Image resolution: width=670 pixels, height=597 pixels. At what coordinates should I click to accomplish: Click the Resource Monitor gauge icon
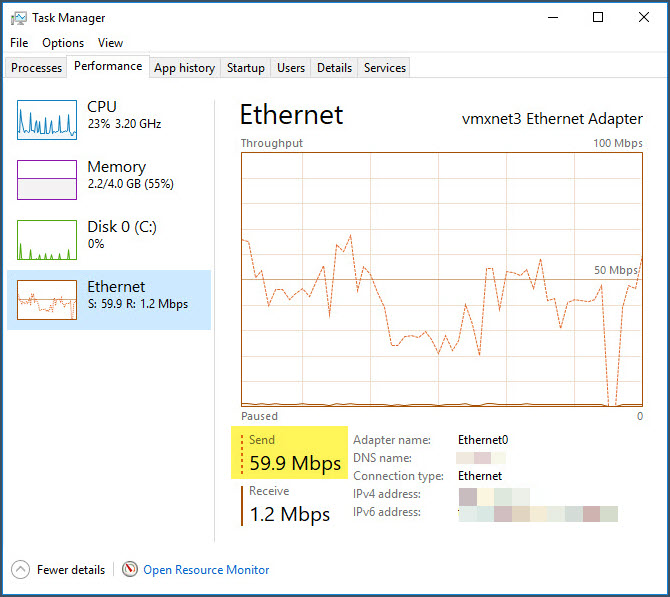click(x=130, y=570)
